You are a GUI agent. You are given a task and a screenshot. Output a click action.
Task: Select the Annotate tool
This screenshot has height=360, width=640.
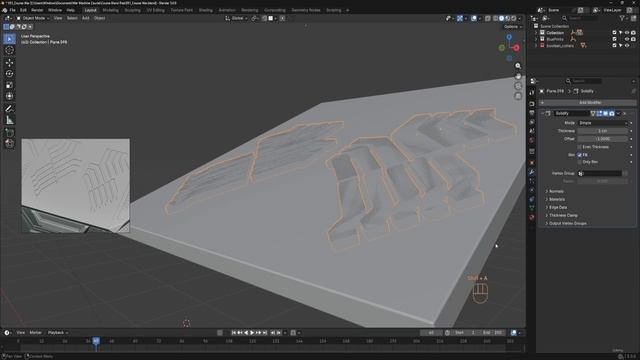9,109
